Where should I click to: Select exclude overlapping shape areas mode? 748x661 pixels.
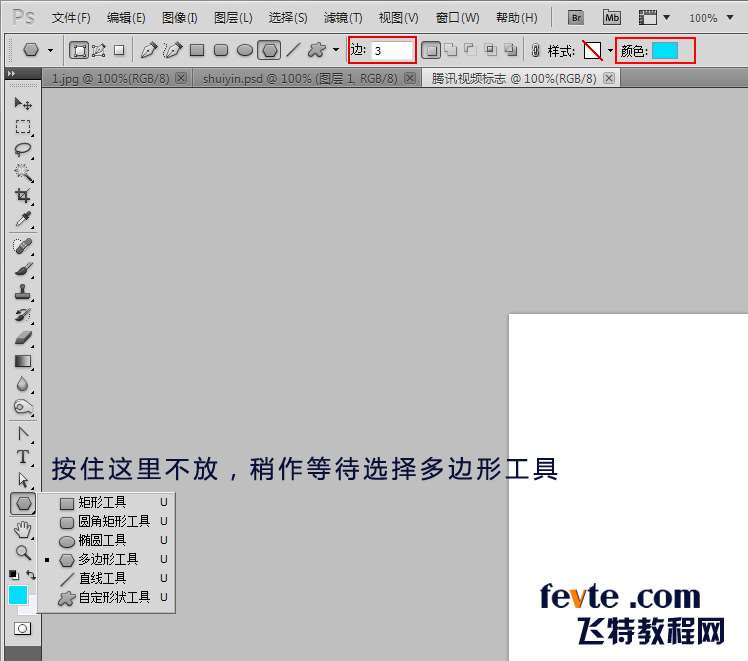click(x=510, y=50)
